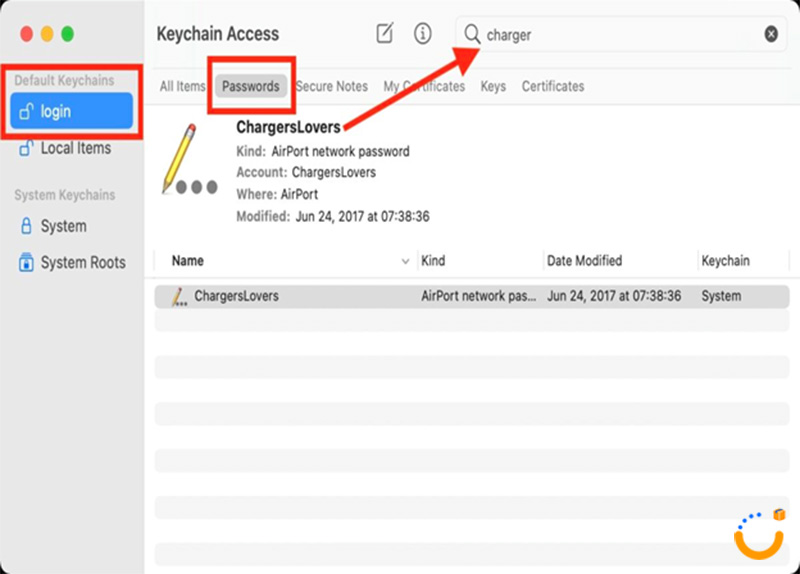Select the login keychain
This screenshot has width=800, height=574.
pyautogui.click(x=71, y=111)
